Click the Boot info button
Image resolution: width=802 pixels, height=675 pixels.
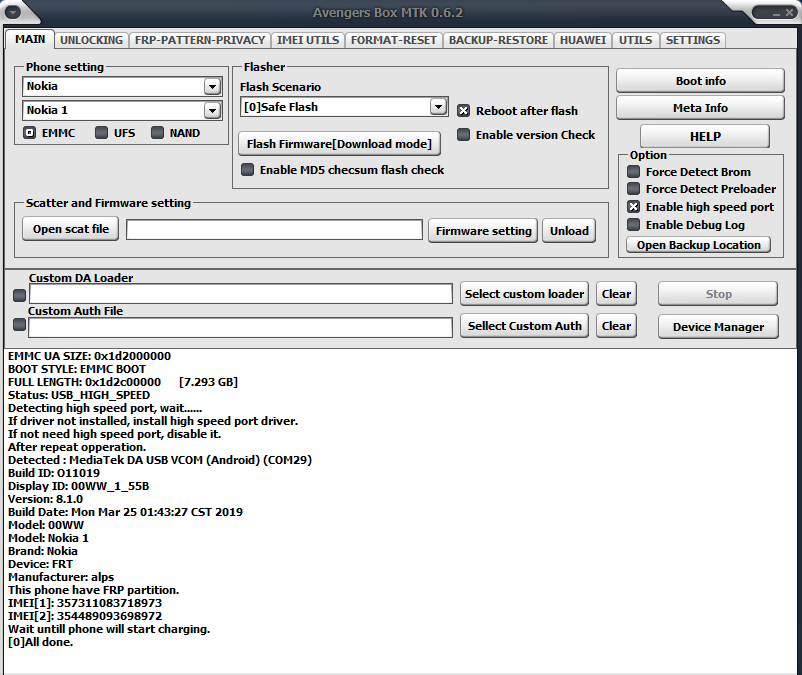click(700, 81)
